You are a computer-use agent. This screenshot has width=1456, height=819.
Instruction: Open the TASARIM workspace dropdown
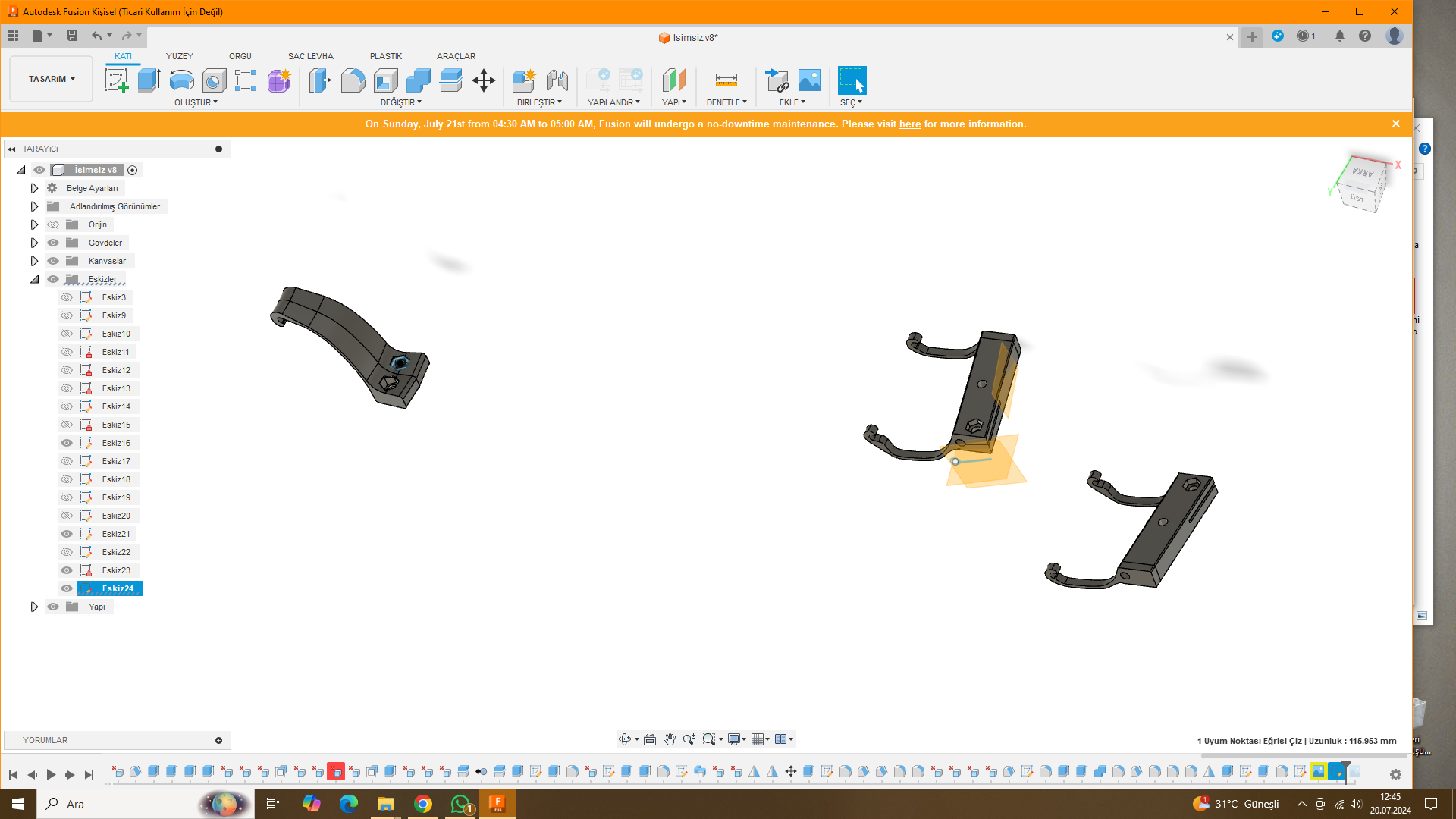coord(52,79)
